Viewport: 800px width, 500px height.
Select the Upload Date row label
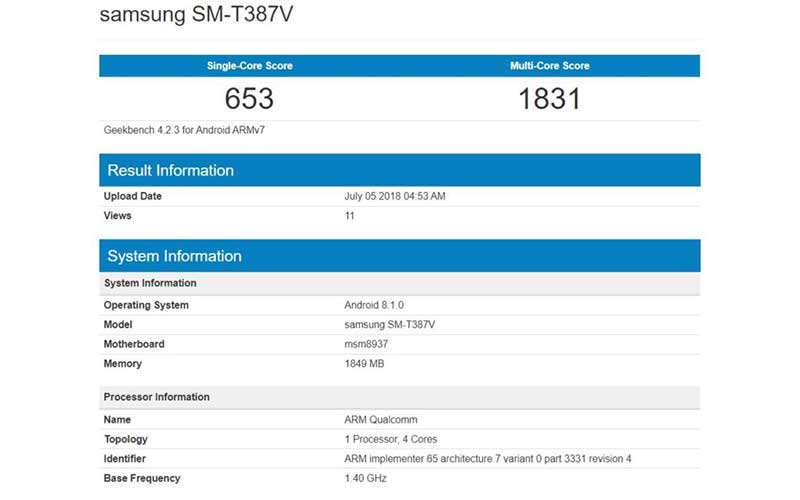point(133,196)
